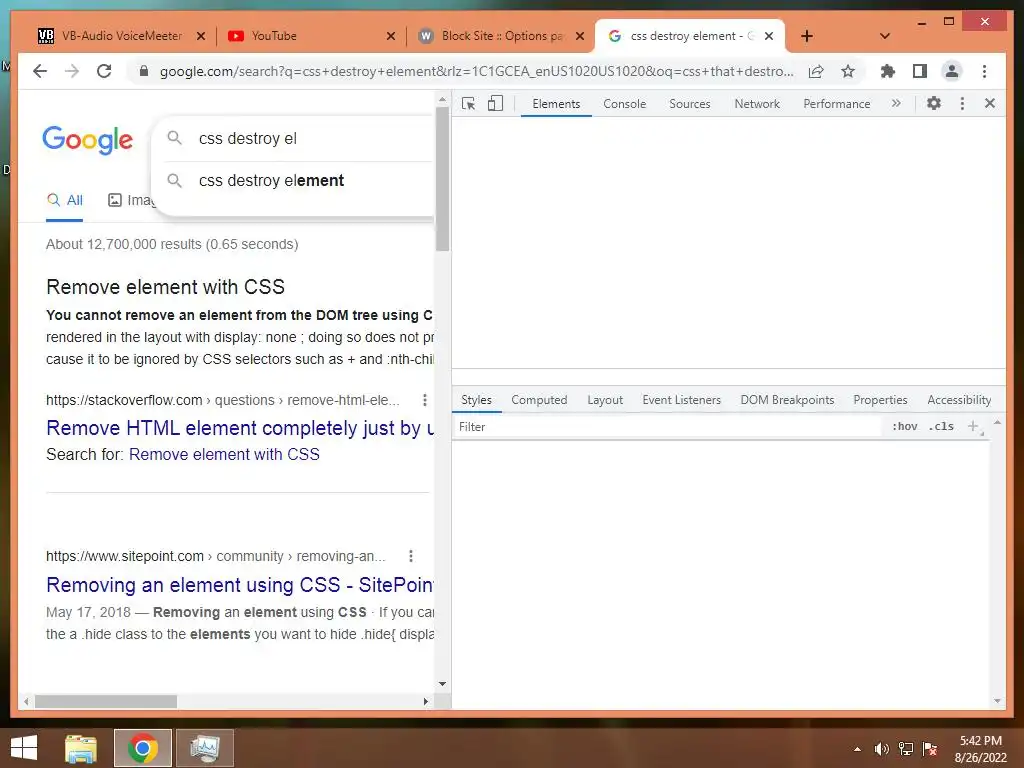Toggle the :hov element state button
The width and height of the screenshot is (1024, 768).
pyautogui.click(x=904, y=426)
